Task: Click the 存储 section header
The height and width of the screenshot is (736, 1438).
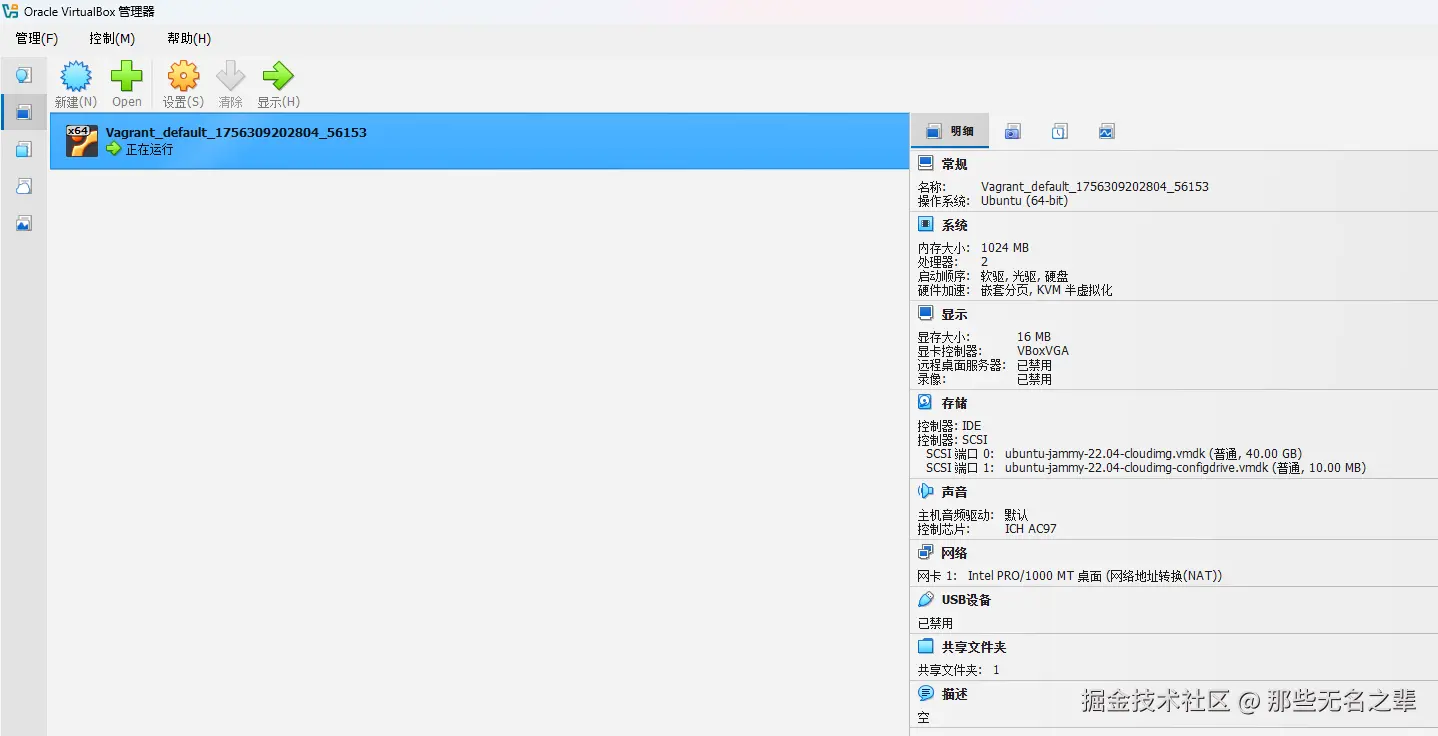Action: point(954,403)
